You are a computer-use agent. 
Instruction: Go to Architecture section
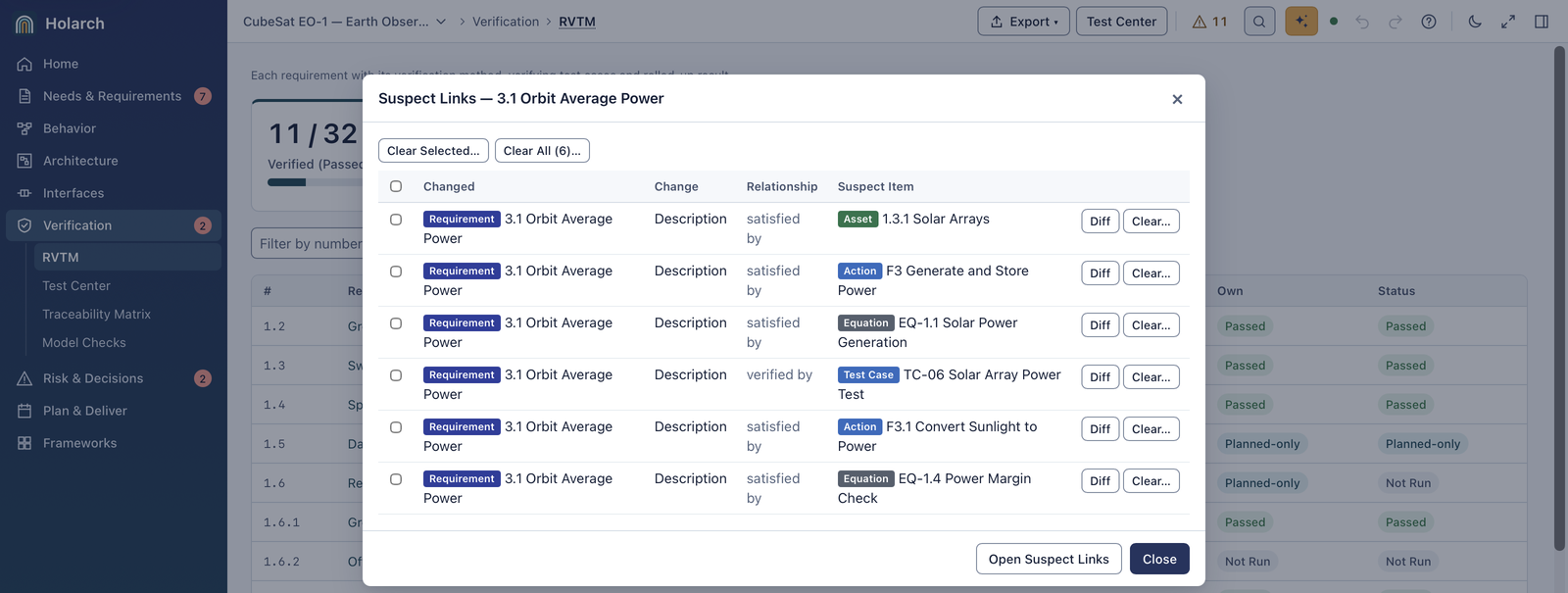80,161
